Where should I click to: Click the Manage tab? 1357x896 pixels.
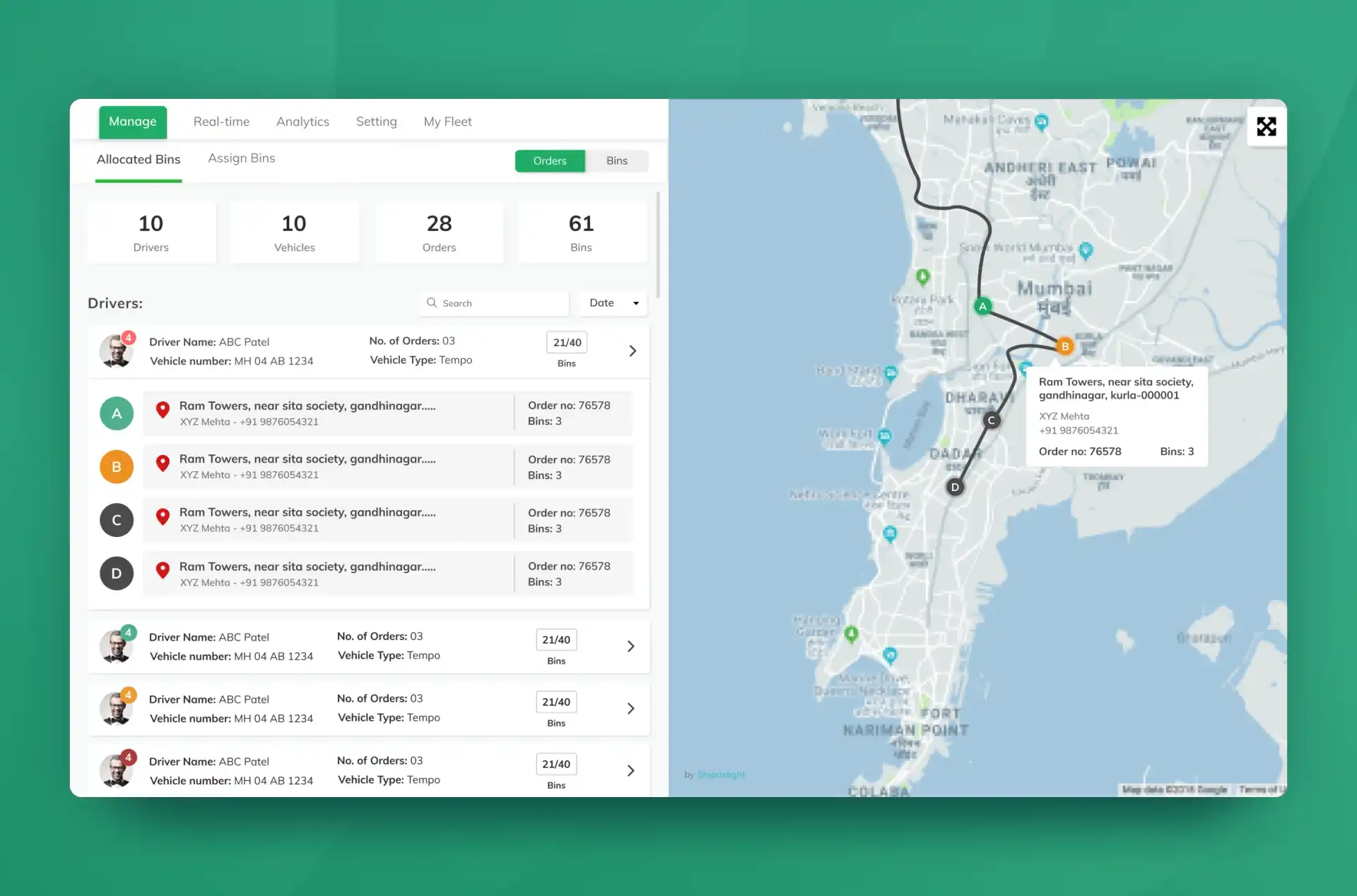pyautogui.click(x=133, y=120)
